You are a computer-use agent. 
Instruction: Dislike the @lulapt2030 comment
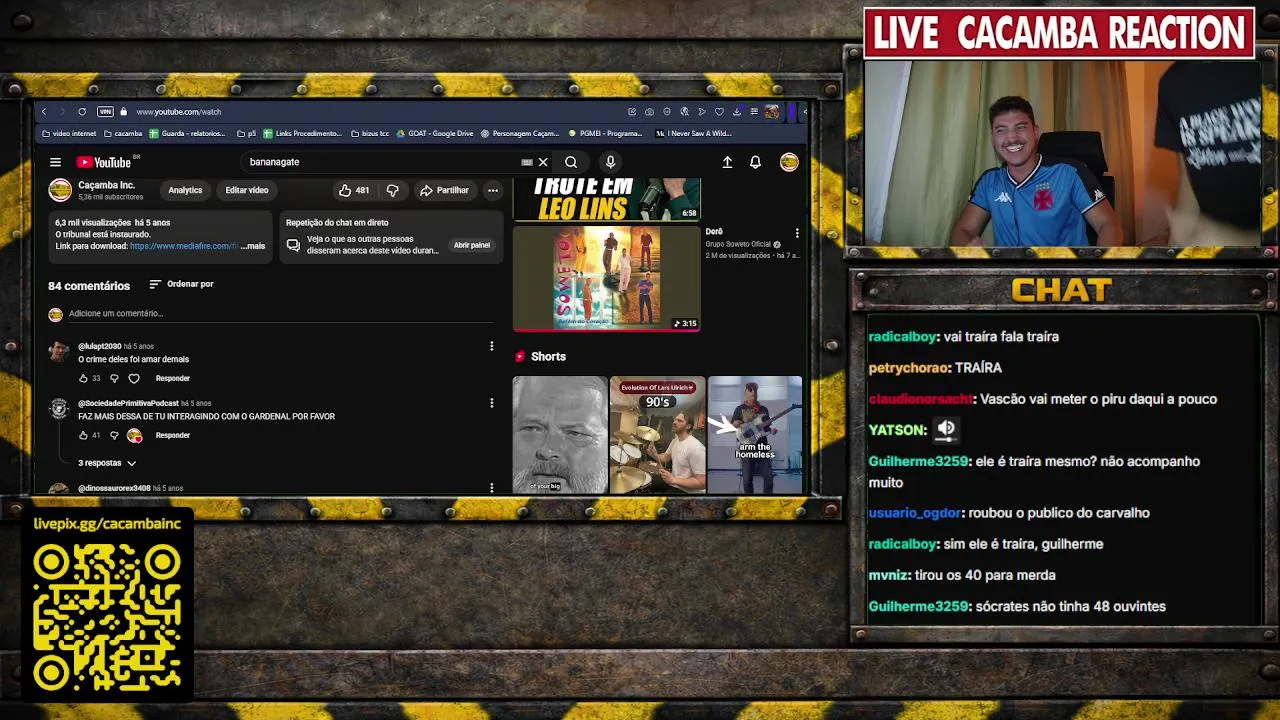point(114,379)
